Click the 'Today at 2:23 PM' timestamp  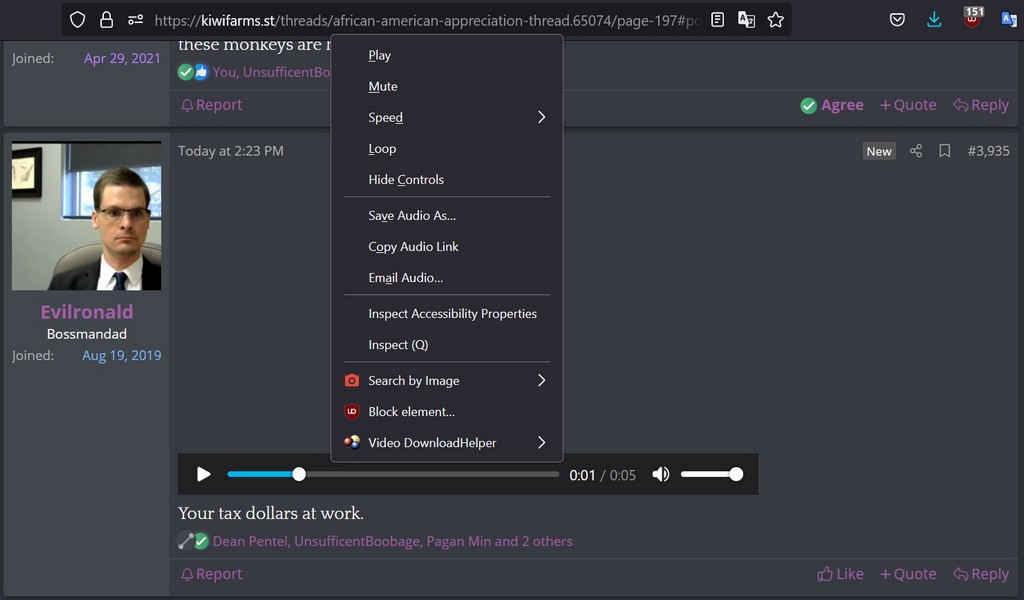[231, 151]
